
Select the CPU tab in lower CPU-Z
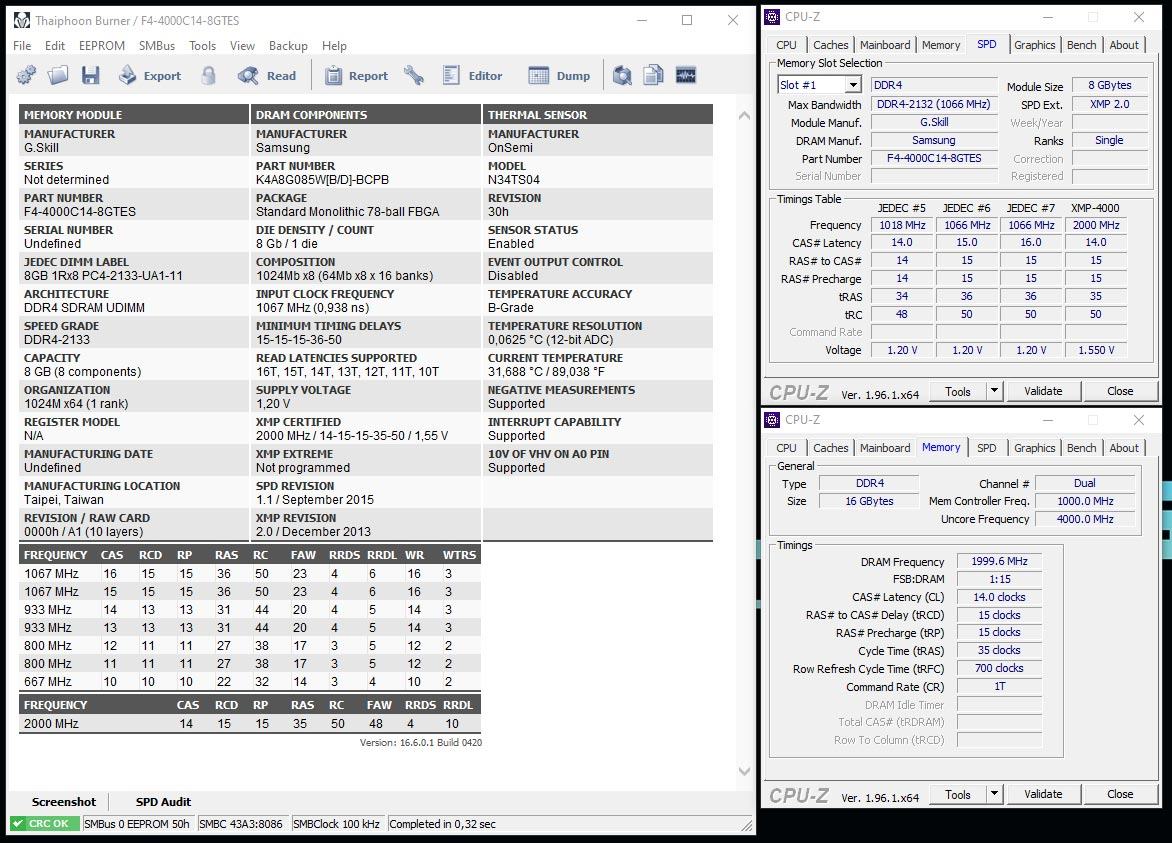point(786,448)
